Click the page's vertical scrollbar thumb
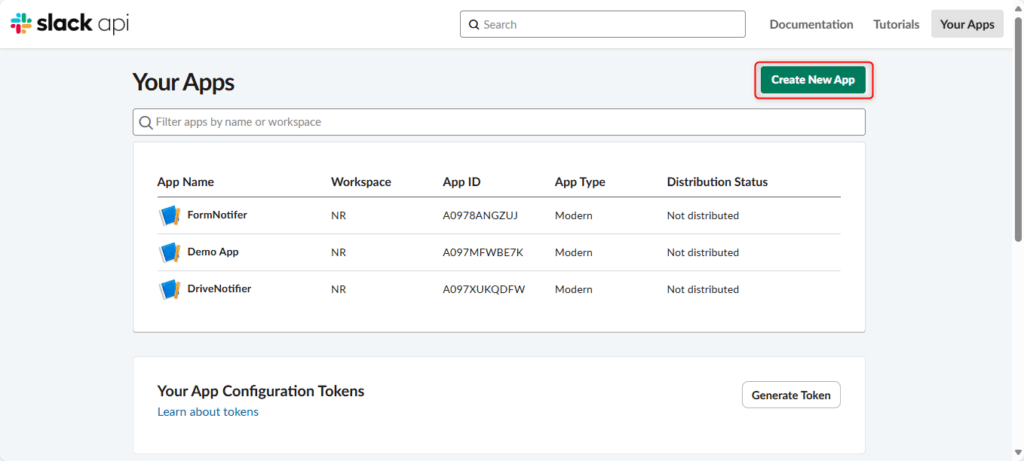The width and height of the screenshot is (1024, 461). click(x=1018, y=127)
